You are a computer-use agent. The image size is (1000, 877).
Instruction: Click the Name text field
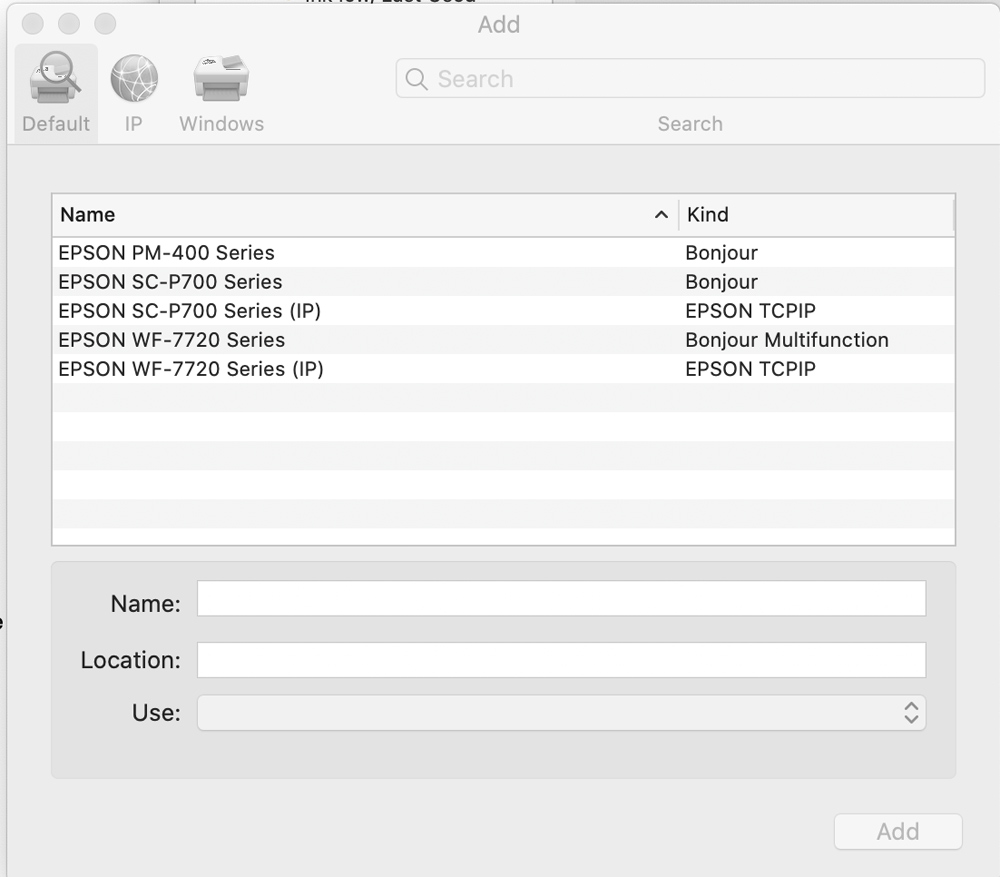(x=561, y=599)
